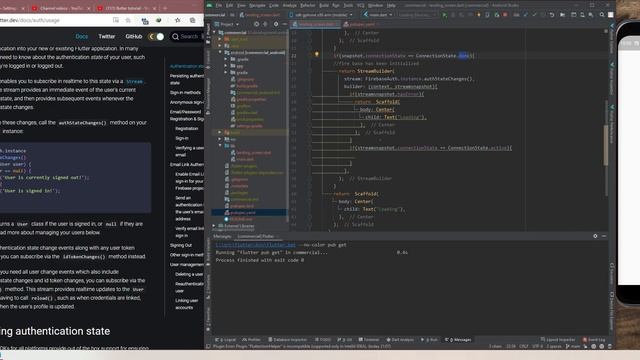The height and width of the screenshot is (360, 640).
Task: Switch to the pubspec.yaml editor tab
Action: click(x=362, y=24)
